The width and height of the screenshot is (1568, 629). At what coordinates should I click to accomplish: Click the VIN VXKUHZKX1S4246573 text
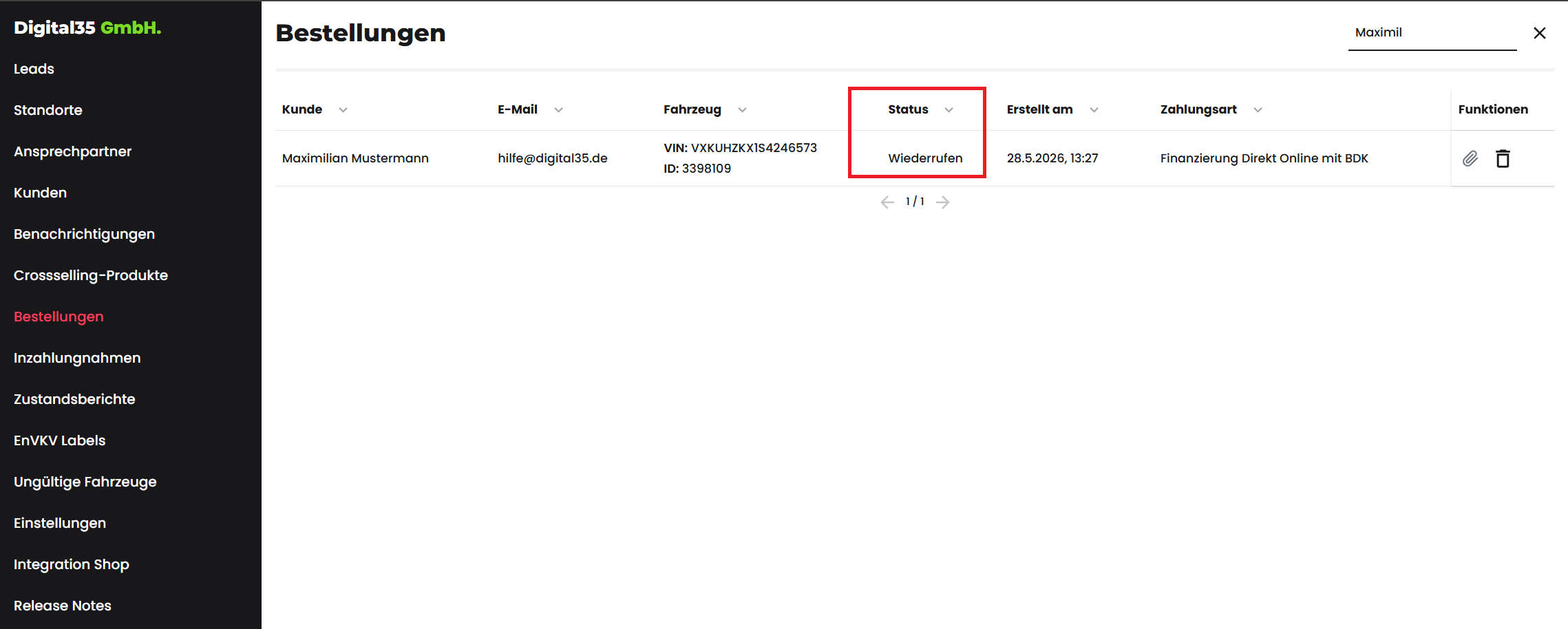[740, 148]
